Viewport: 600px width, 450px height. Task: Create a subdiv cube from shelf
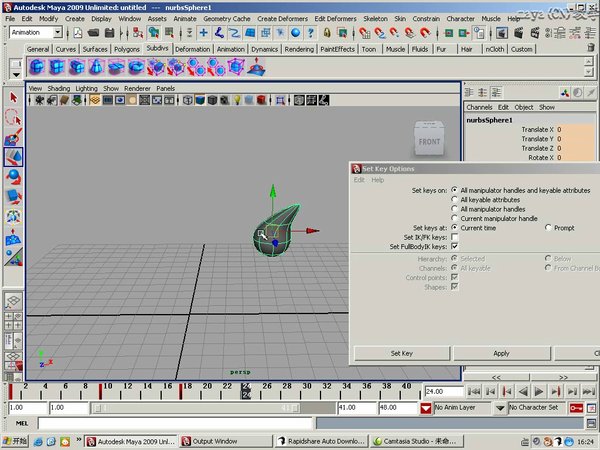57,67
